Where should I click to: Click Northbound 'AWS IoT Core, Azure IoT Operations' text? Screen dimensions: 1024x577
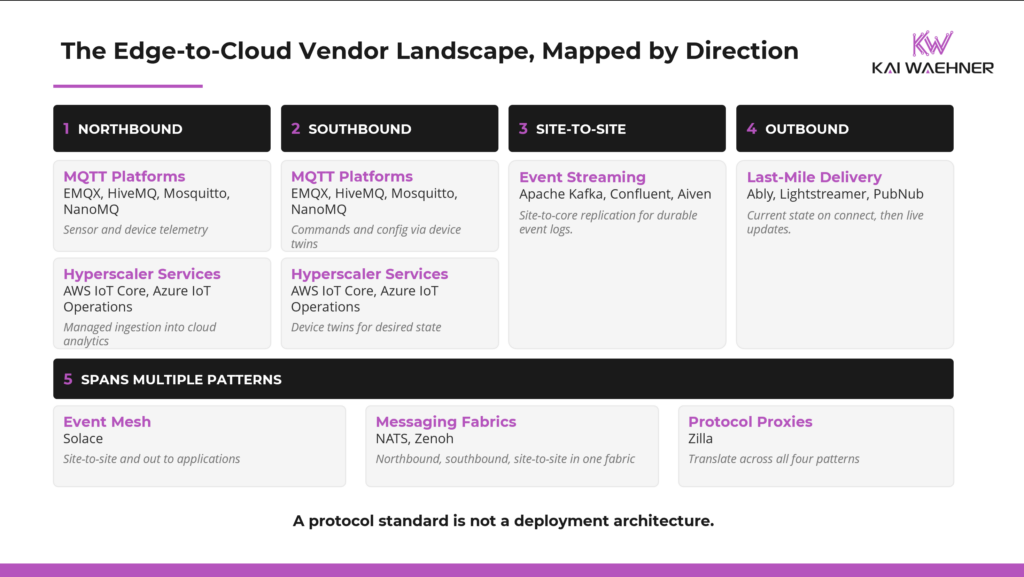(137, 299)
